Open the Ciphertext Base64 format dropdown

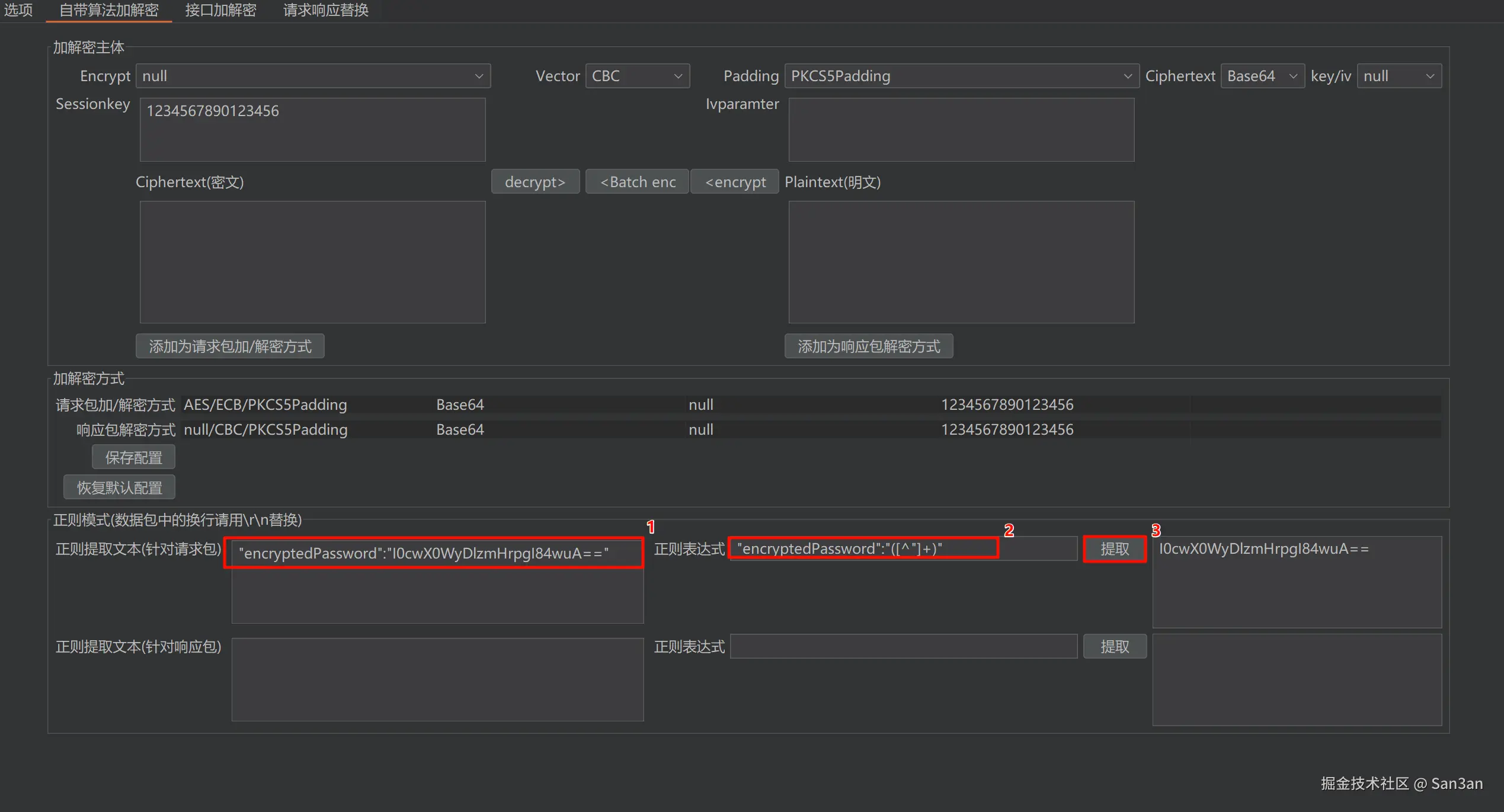(1262, 76)
